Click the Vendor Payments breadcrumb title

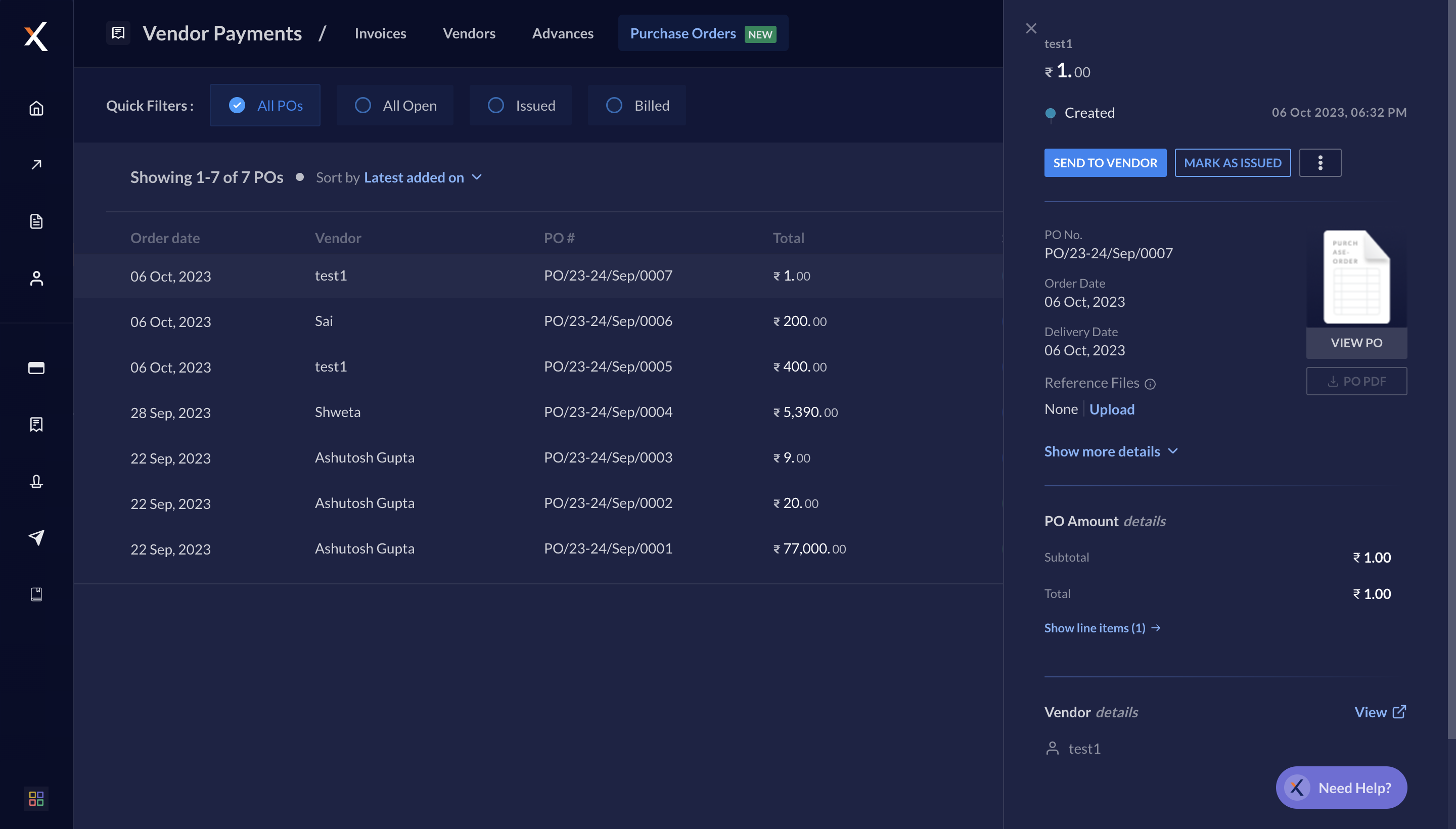(222, 33)
